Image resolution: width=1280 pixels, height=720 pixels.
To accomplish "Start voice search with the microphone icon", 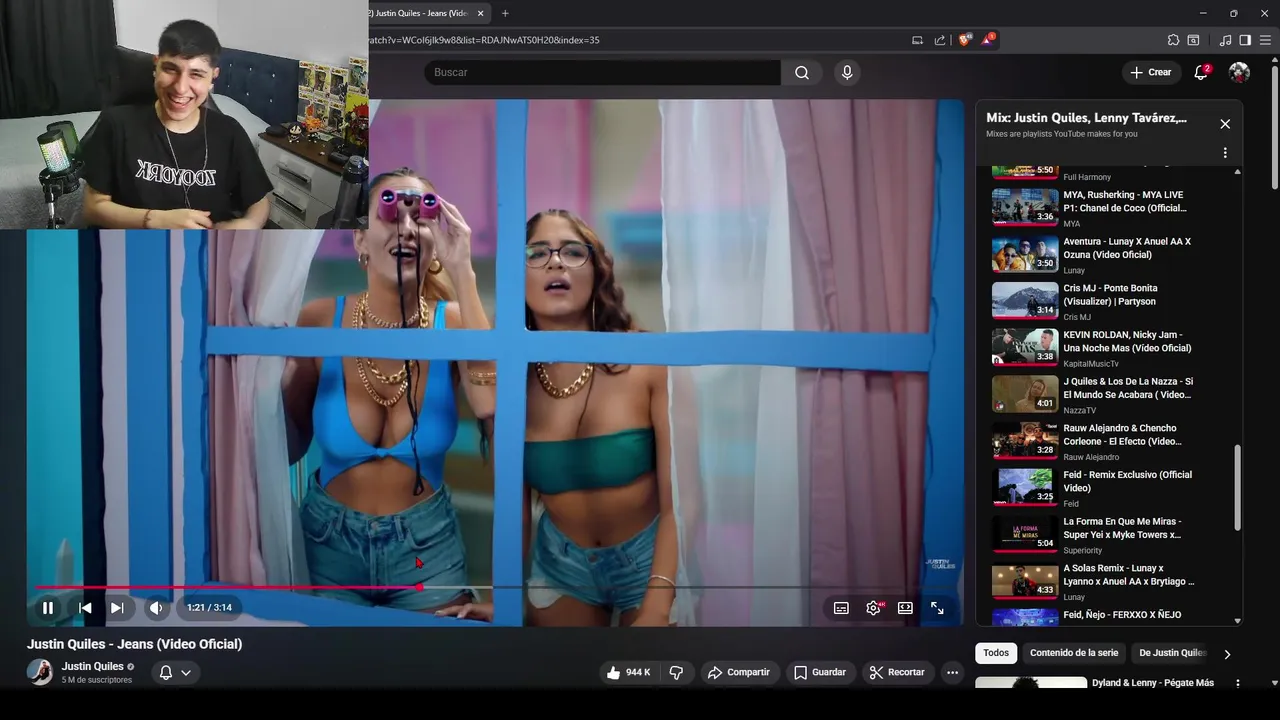I will 847,72.
